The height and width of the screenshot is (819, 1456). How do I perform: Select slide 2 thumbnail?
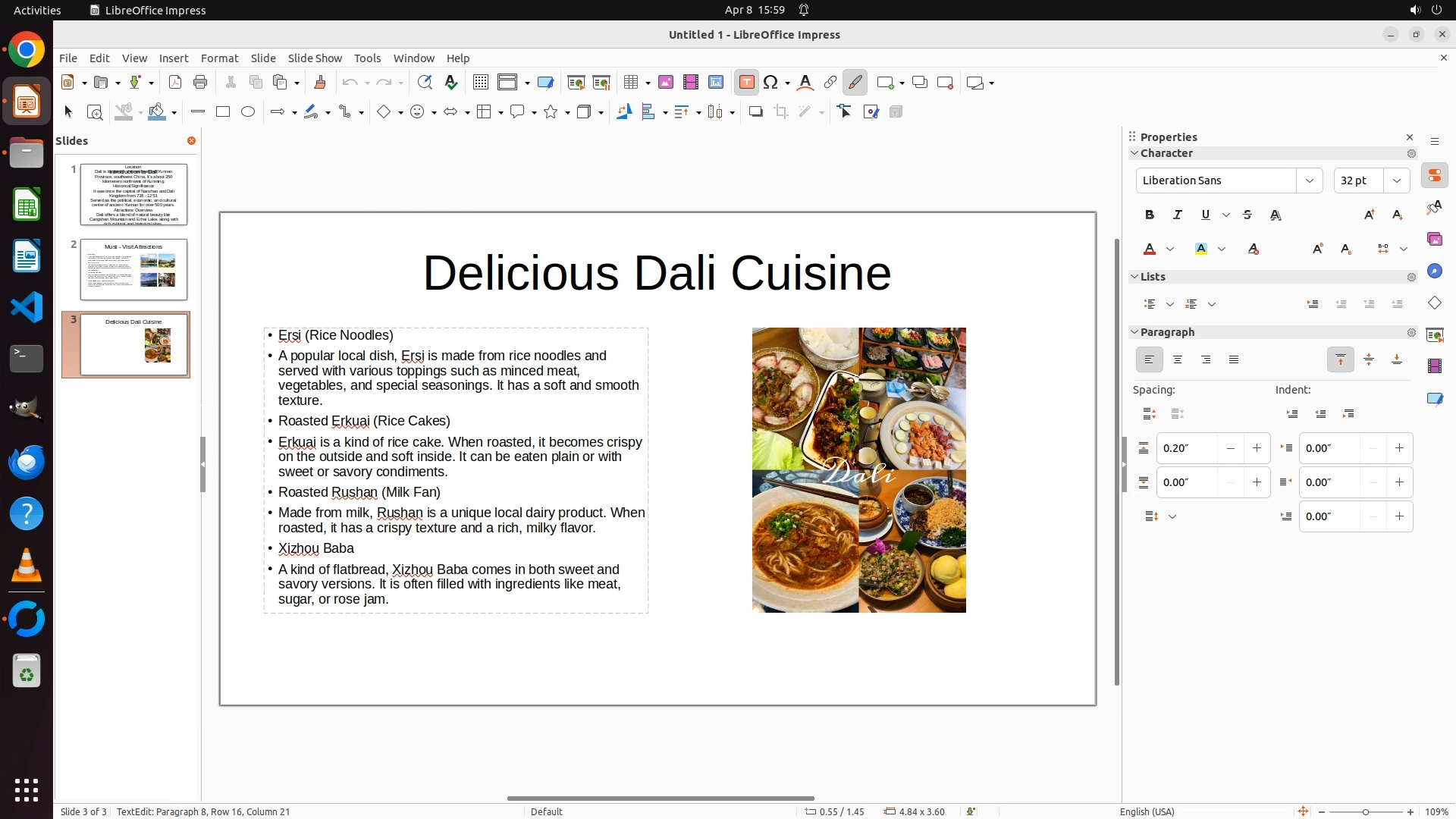[133, 269]
